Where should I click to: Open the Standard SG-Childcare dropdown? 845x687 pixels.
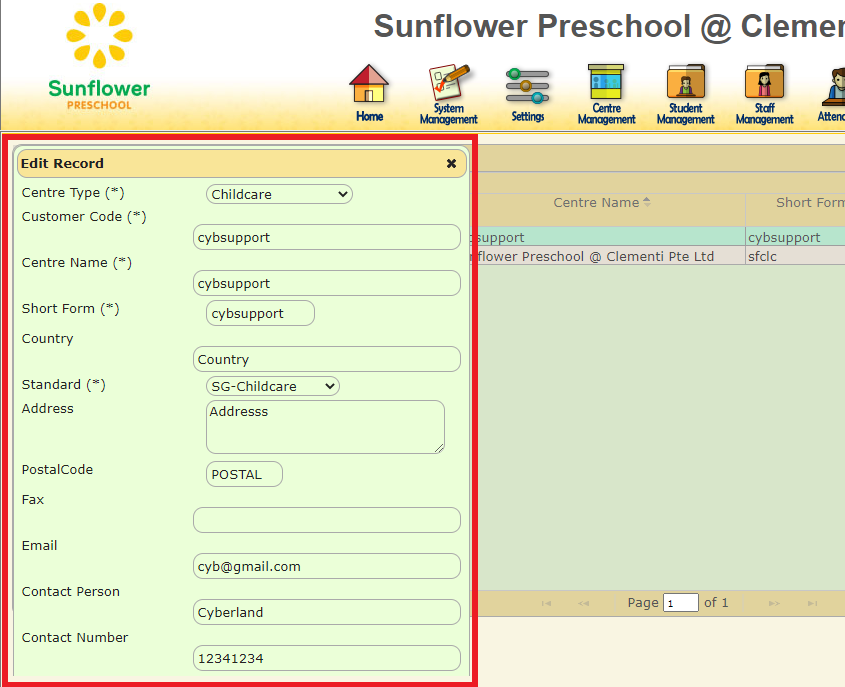pos(273,386)
